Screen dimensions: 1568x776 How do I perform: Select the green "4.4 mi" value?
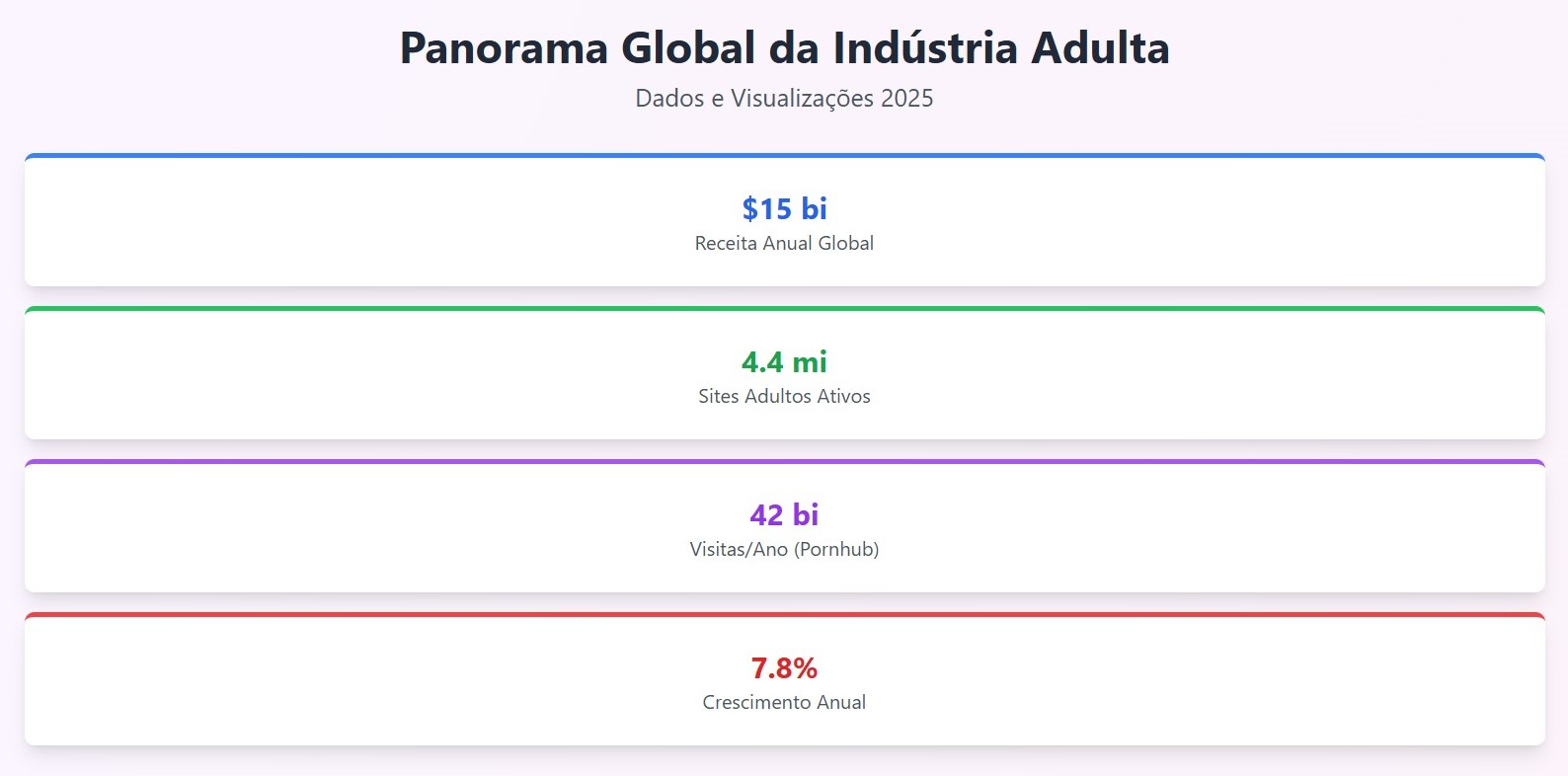(x=784, y=362)
